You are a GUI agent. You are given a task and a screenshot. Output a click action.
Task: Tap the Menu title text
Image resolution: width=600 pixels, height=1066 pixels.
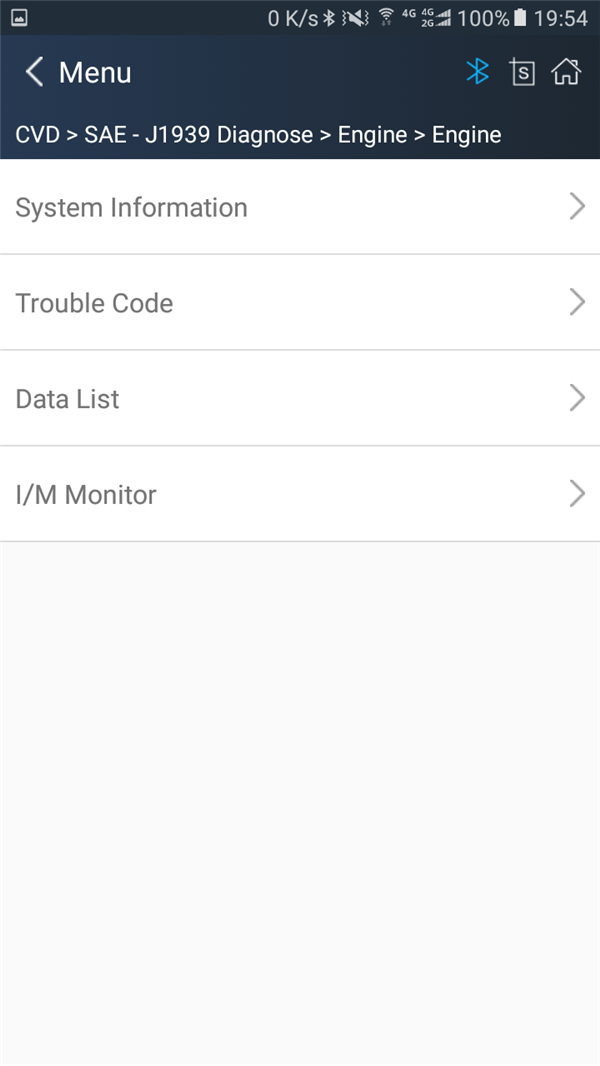coord(95,72)
